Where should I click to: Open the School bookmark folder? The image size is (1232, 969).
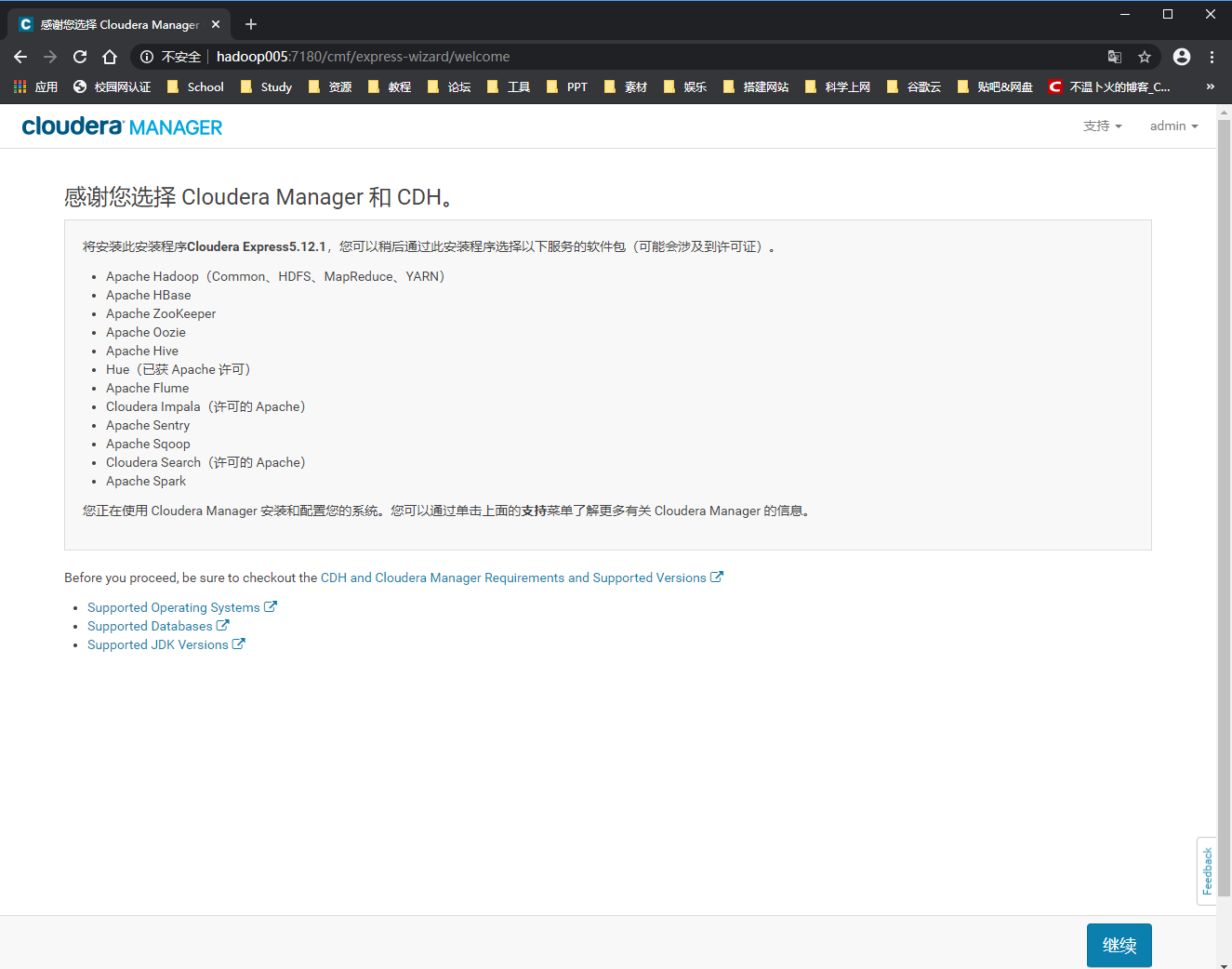[195, 86]
